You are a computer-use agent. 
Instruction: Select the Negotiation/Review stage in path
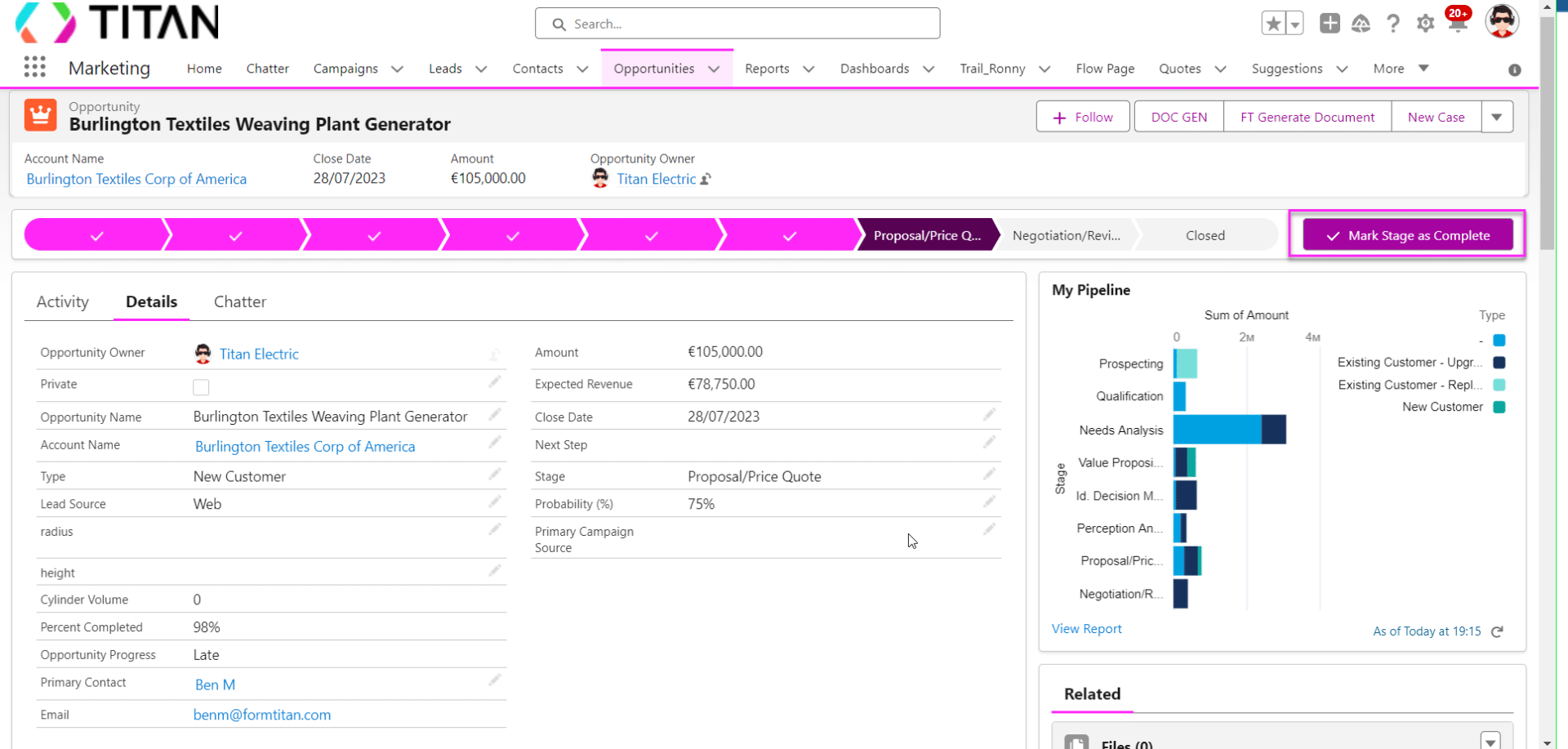[x=1066, y=235]
